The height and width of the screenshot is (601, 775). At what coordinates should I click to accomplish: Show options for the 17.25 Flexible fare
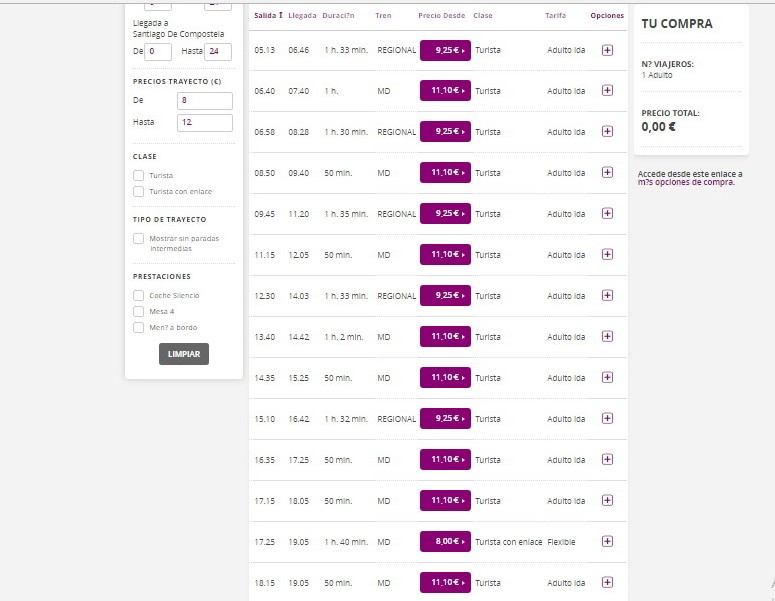(x=607, y=541)
